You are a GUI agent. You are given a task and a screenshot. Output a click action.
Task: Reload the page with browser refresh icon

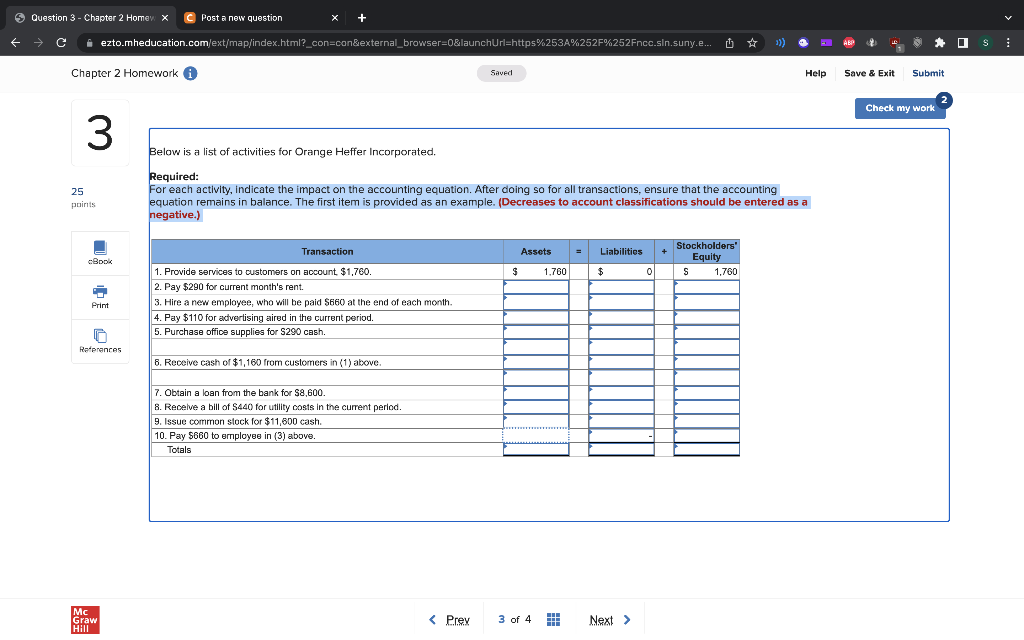[x=61, y=42]
